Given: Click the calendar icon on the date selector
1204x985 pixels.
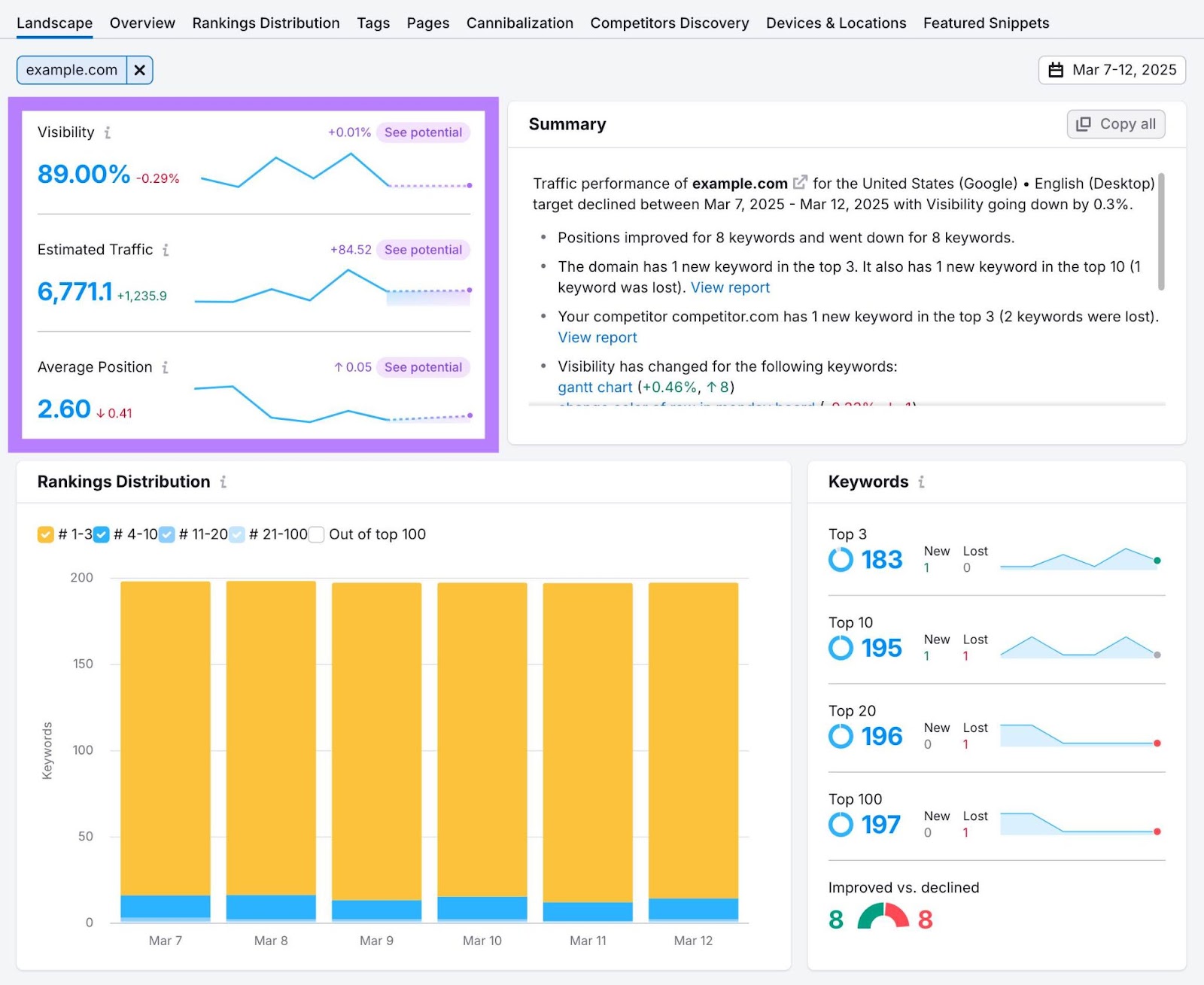Looking at the screenshot, I should 1057,70.
